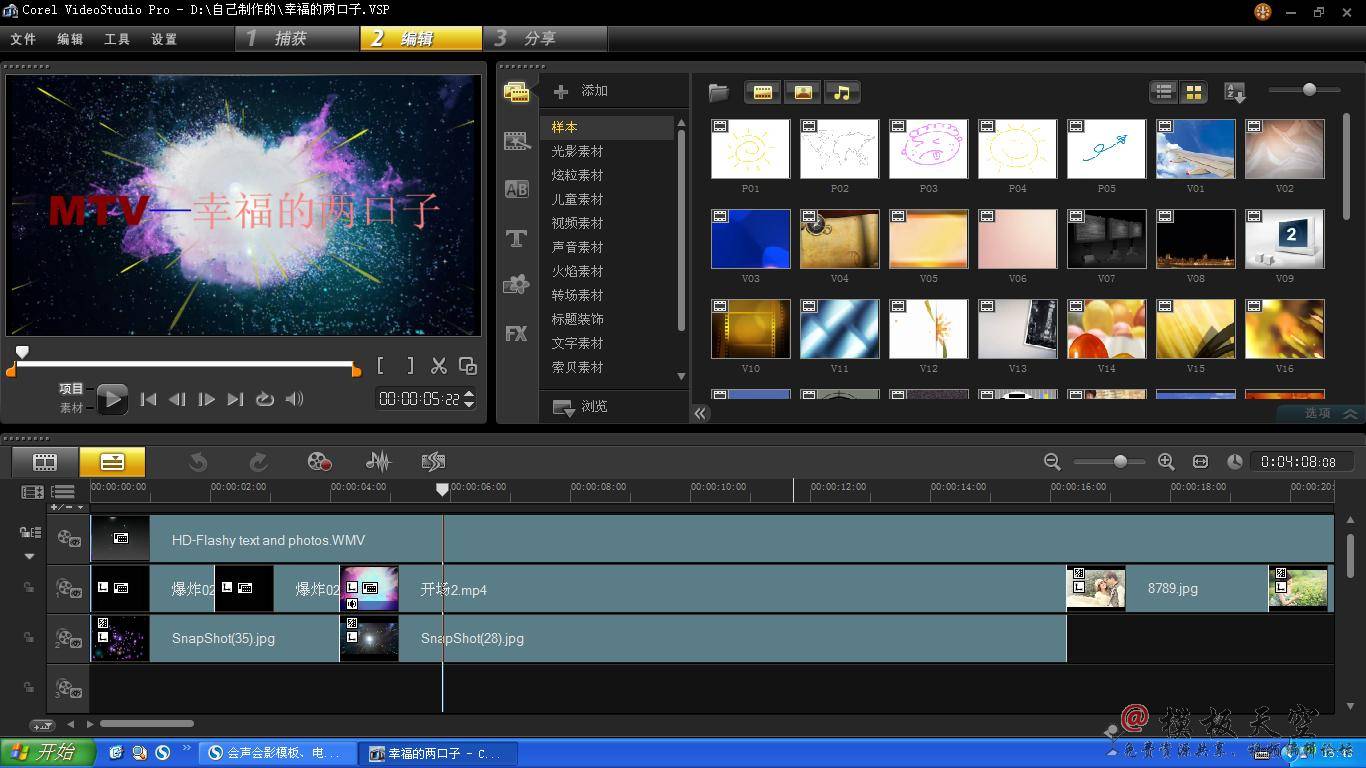Screen dimensions: 1366x768
Task: Collapse library panel with double chevron
Action: coord(700,413)
